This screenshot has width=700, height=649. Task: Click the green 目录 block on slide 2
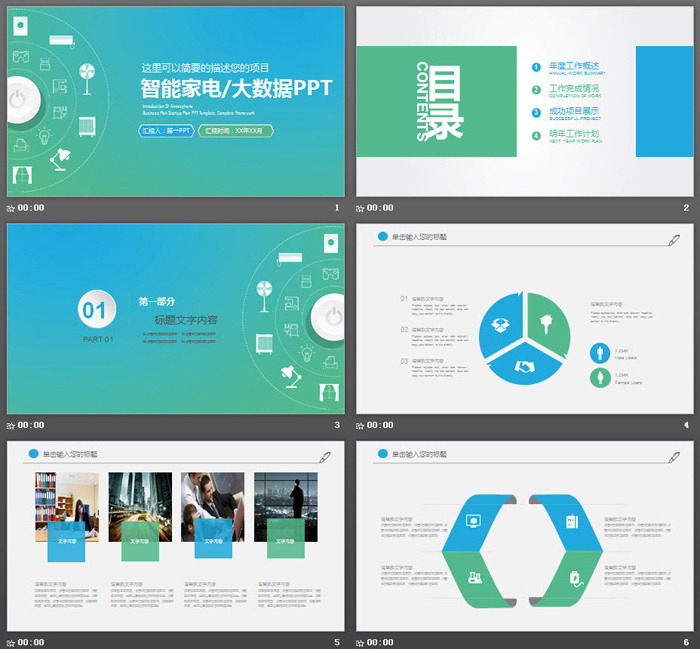[x=436, y=101]
